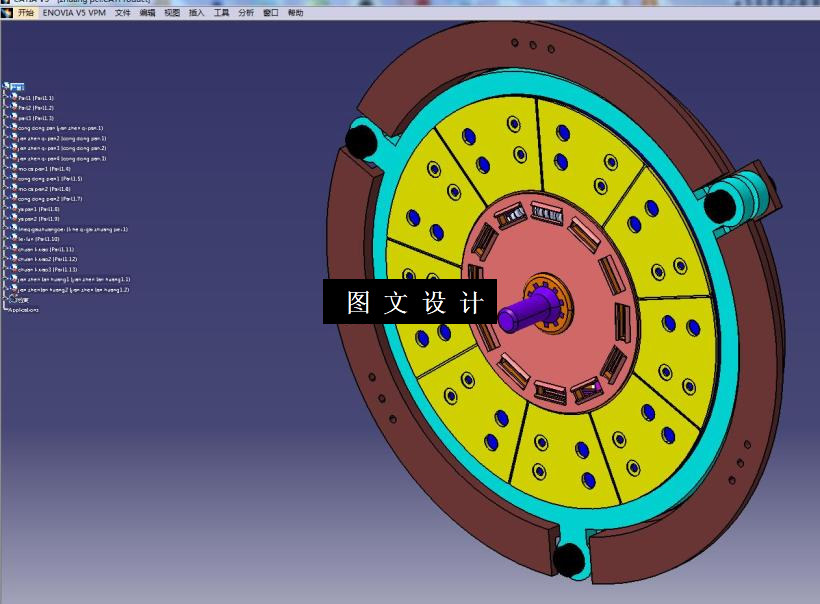Select the row ending (cong dong pan.1)
Viewport: 820px width, 604px height.
point(62,139)
